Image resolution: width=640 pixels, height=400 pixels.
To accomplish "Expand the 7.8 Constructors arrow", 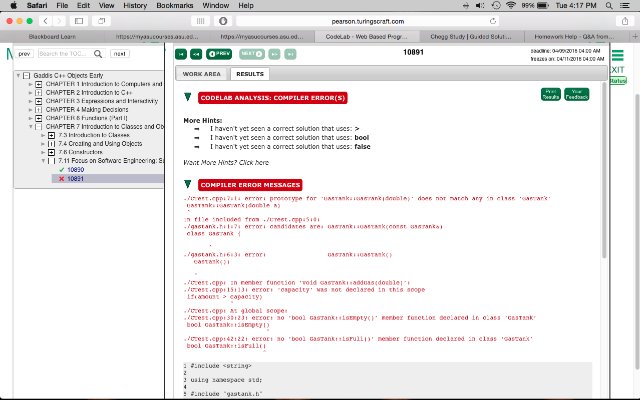I will [43, 152].
